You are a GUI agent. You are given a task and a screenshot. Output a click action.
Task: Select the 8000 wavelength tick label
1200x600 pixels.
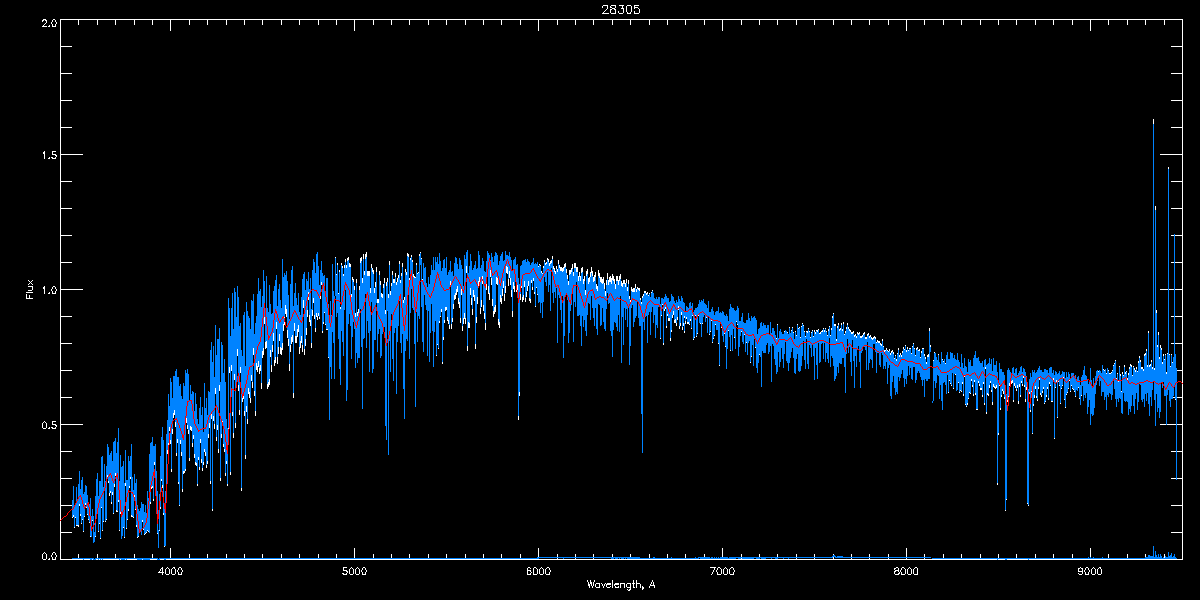pyautogui.click(x=906, y=571)
